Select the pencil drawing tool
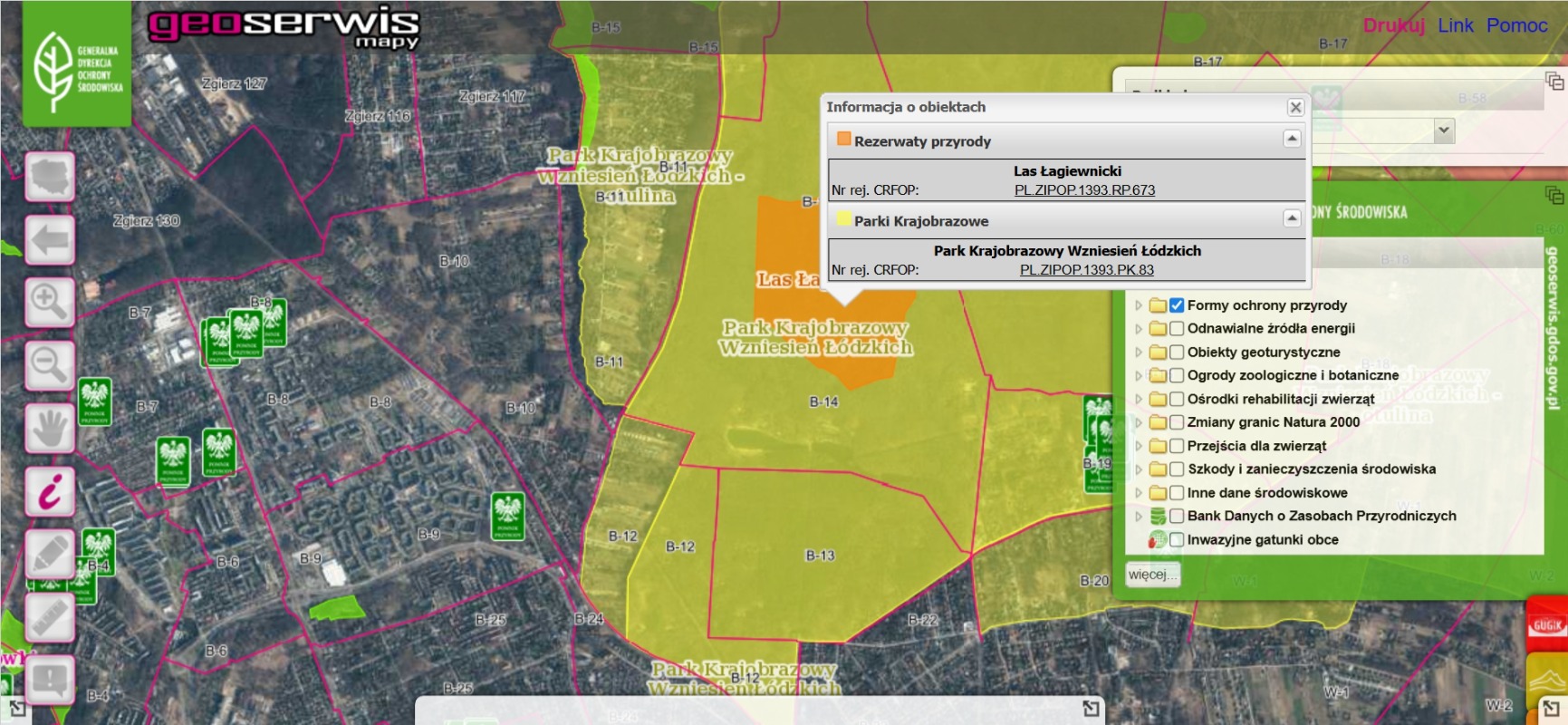The image size is (1568, 725). [50, 554]
